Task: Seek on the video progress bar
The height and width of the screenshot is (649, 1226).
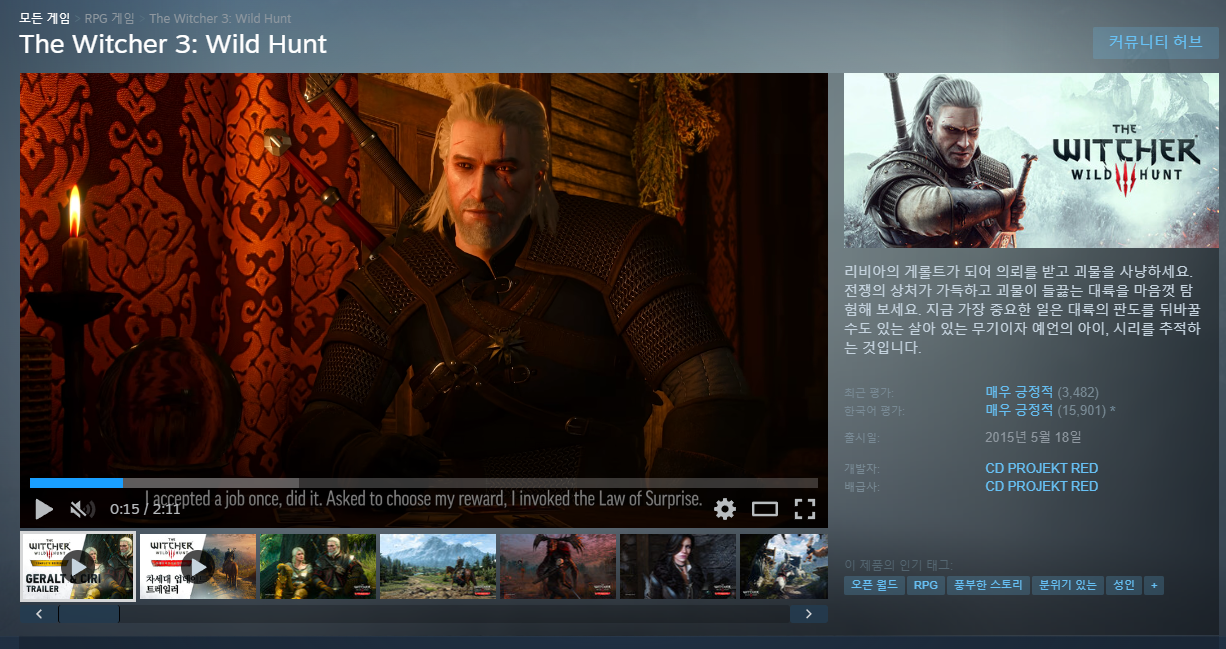Action: click(x=424, y=483)
